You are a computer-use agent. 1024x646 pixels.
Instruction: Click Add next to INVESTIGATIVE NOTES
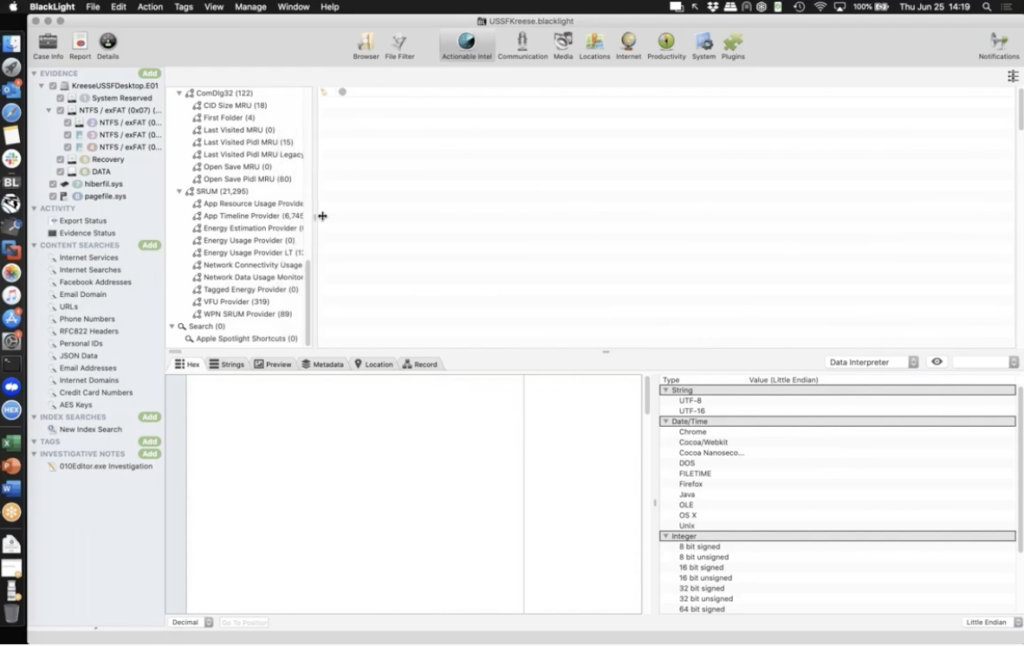coord(150,454)
